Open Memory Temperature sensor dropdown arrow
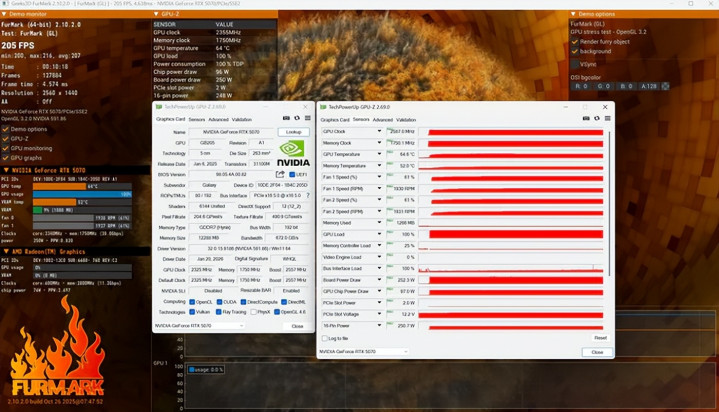Screen dimensions: 719x412 [379, 166]
